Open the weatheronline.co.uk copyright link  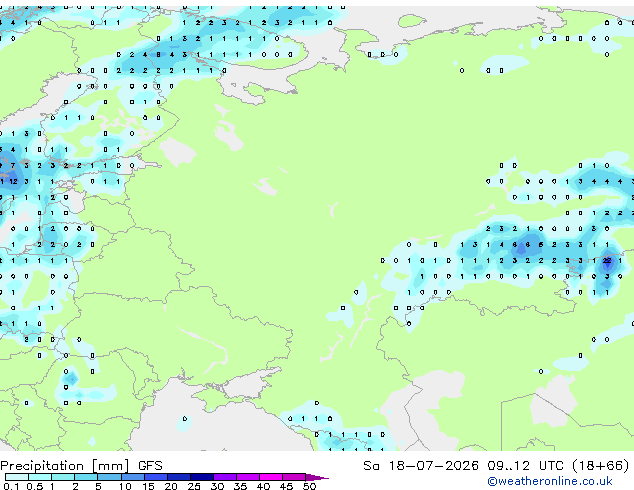point(550,481)
